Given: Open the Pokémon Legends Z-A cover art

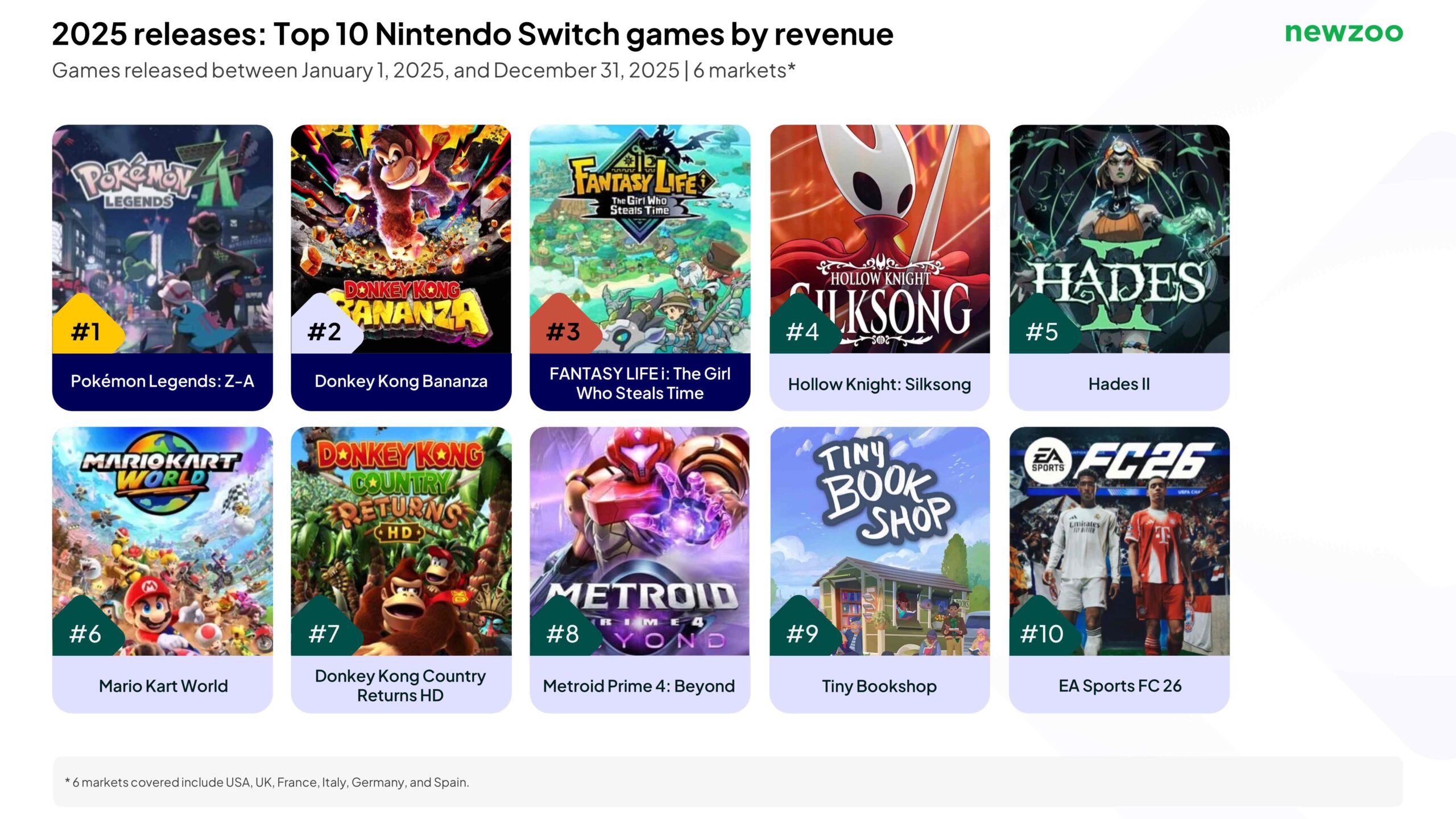Looking at the screenshot, I should (x=162, y=227).
